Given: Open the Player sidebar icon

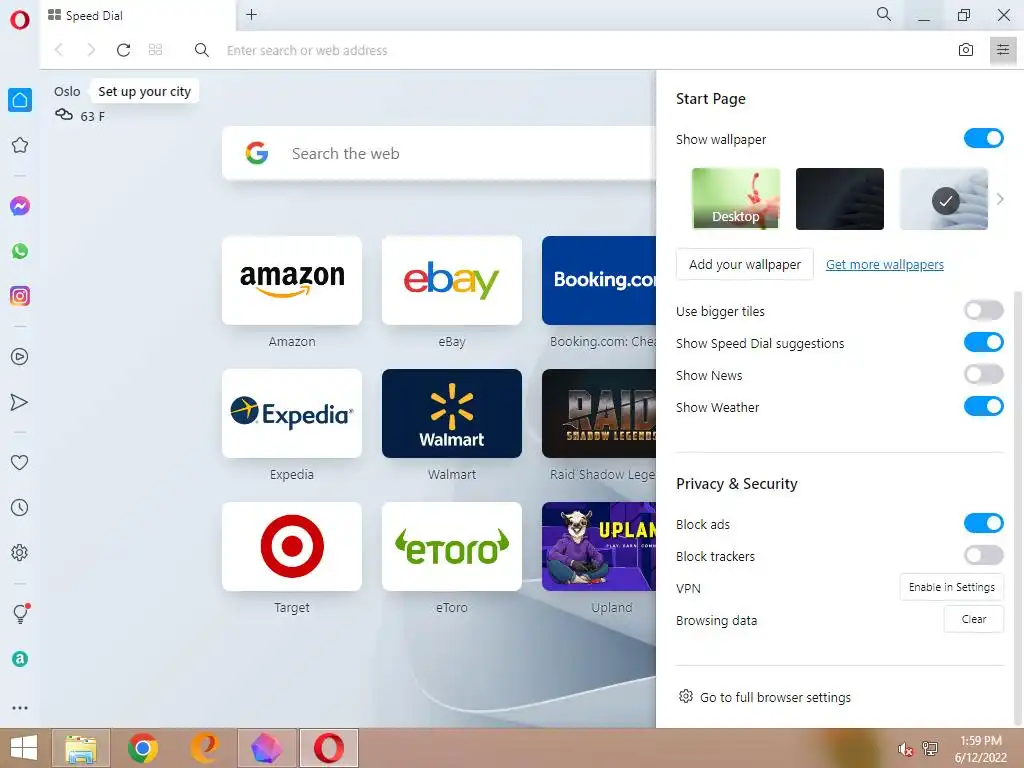Looking at the screenshot, I should point(20,357).
